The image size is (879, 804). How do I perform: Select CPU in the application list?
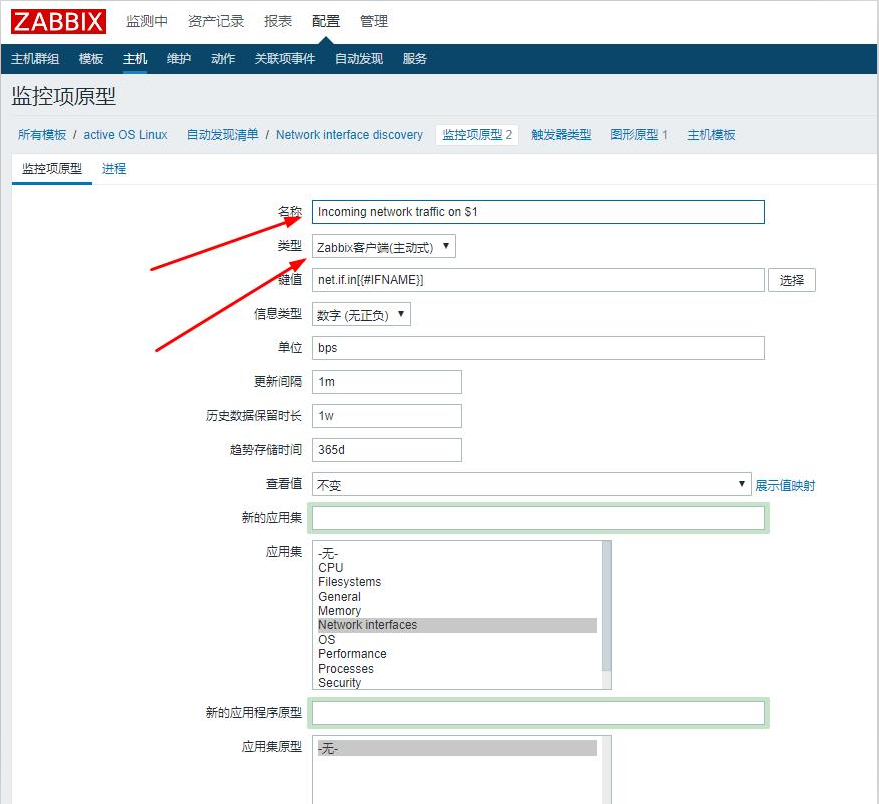[457, 567]
